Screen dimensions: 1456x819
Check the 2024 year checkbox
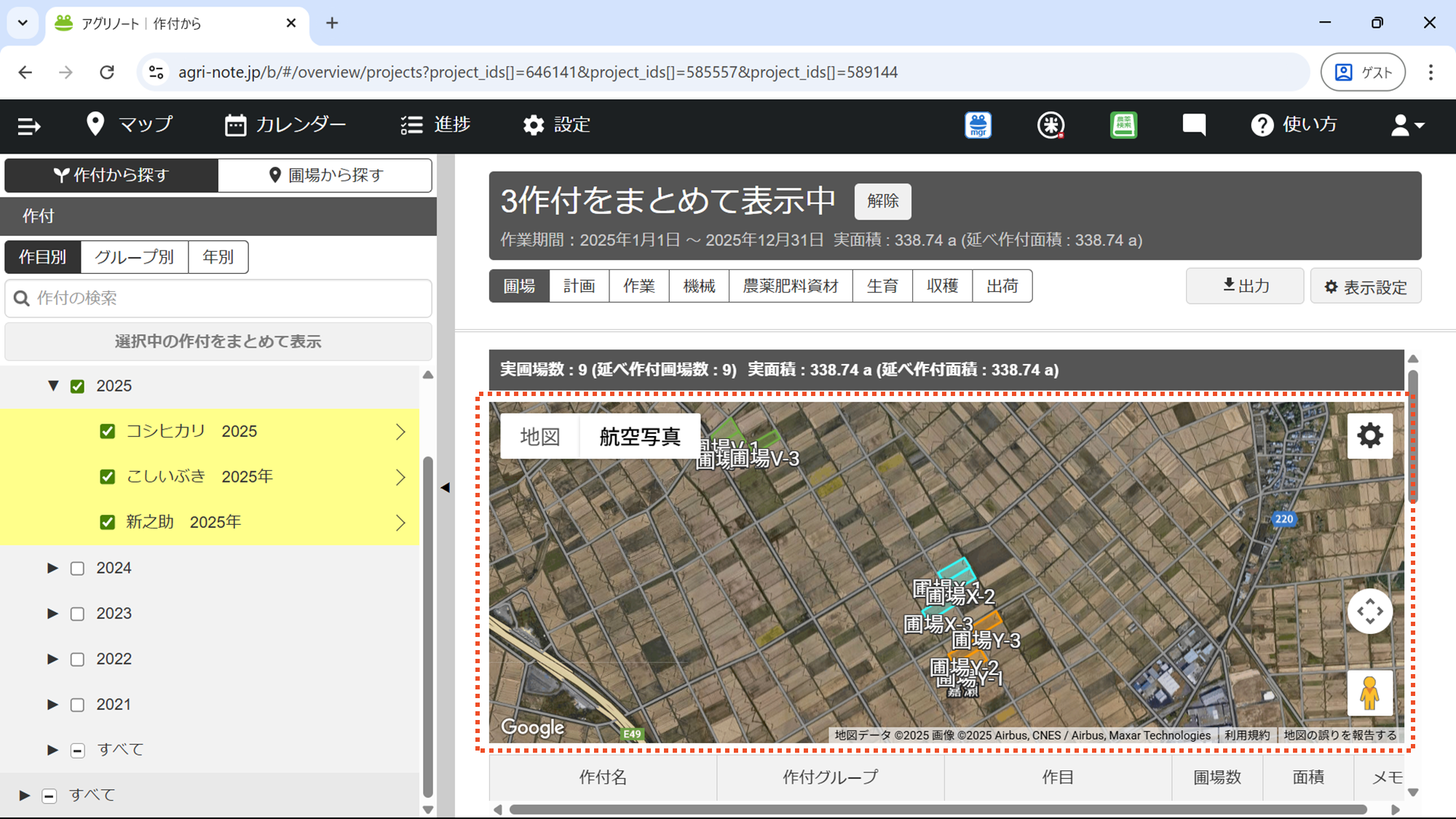coord(77,569)
